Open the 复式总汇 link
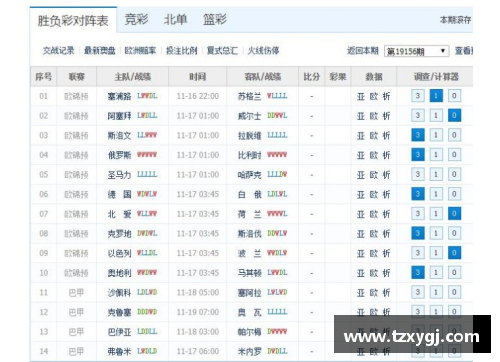 [222, 51]
